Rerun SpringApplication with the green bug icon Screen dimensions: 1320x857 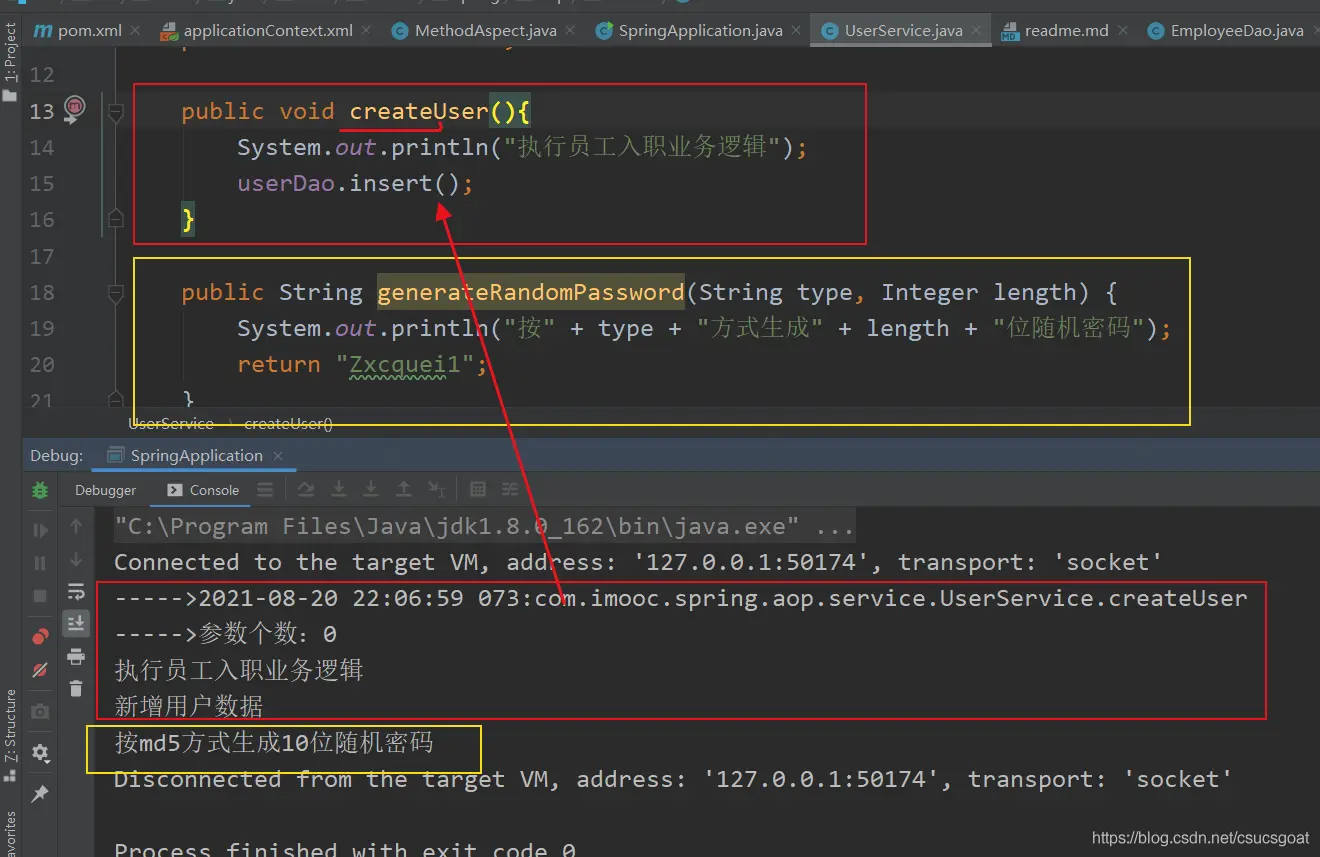tap(40, 490)
